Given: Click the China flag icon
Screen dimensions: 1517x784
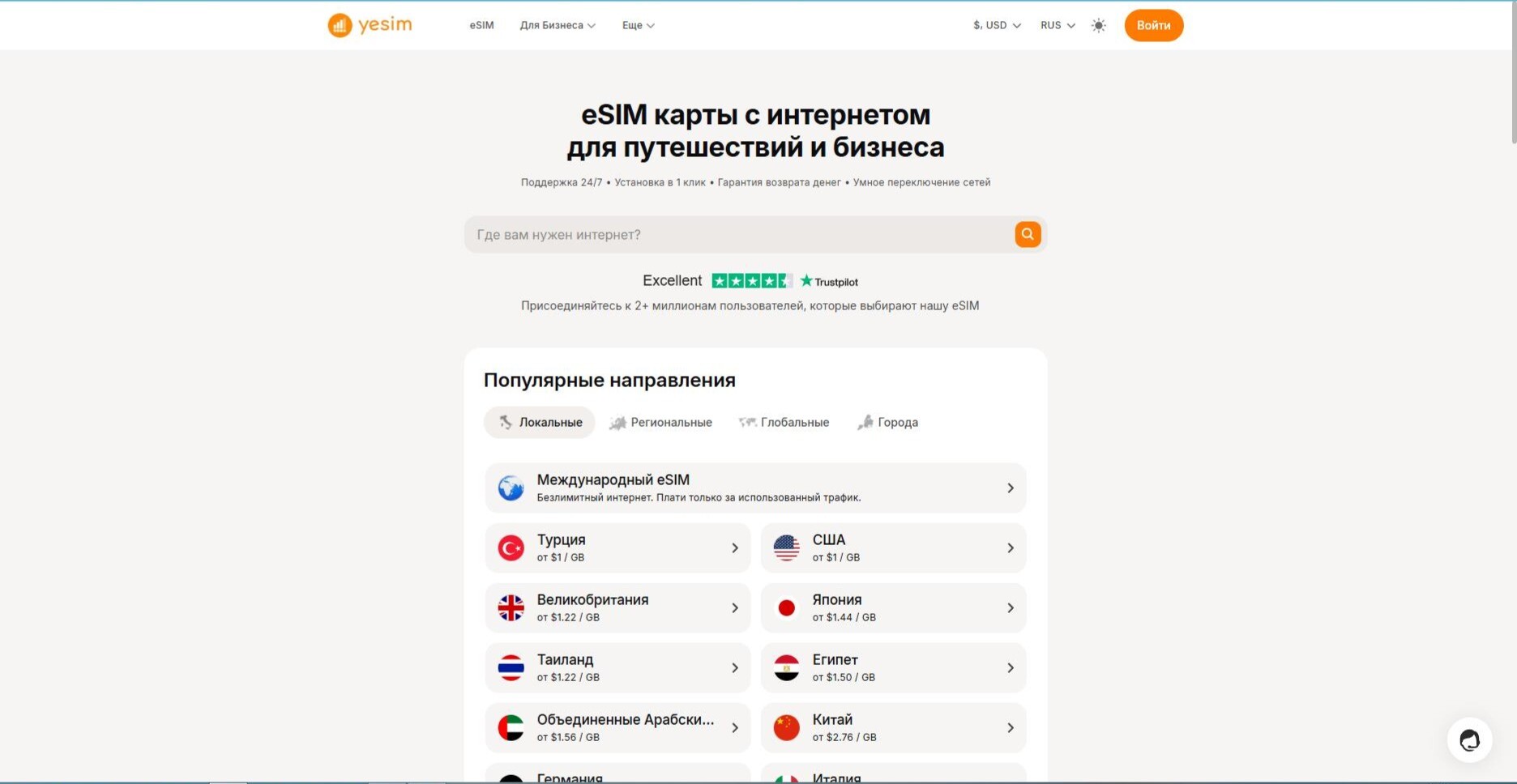Looking at the screenshot, I should pos(786,727).
